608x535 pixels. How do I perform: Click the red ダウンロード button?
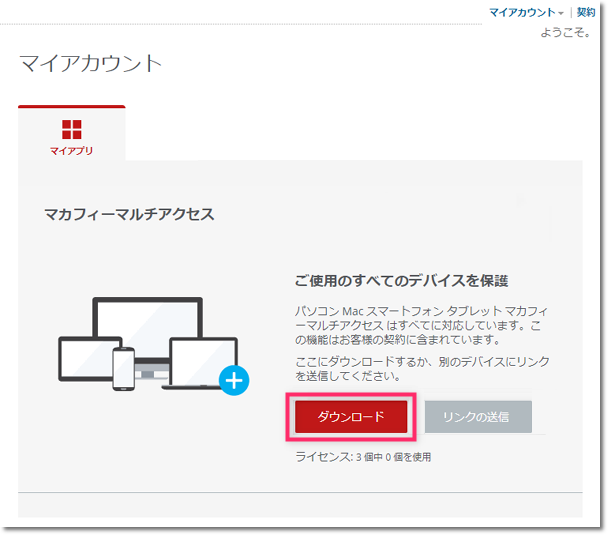351,417
